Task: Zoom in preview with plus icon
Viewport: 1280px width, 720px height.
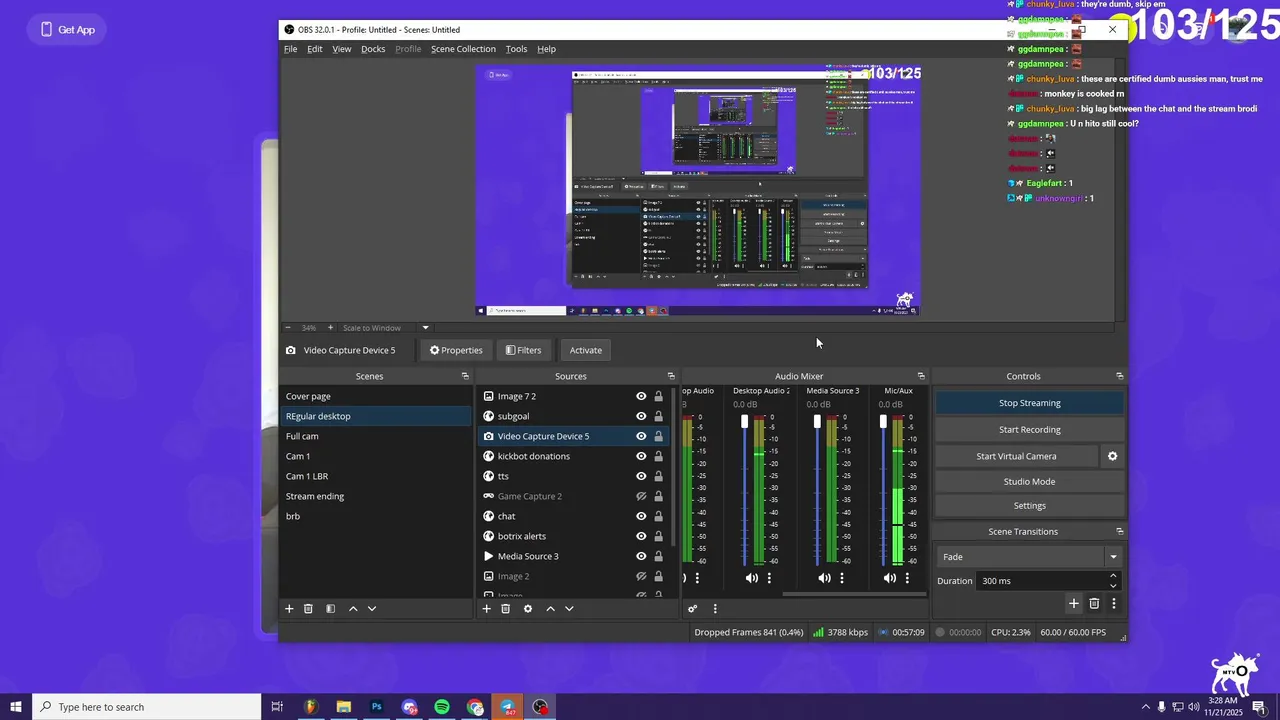Action: [330, 327]
